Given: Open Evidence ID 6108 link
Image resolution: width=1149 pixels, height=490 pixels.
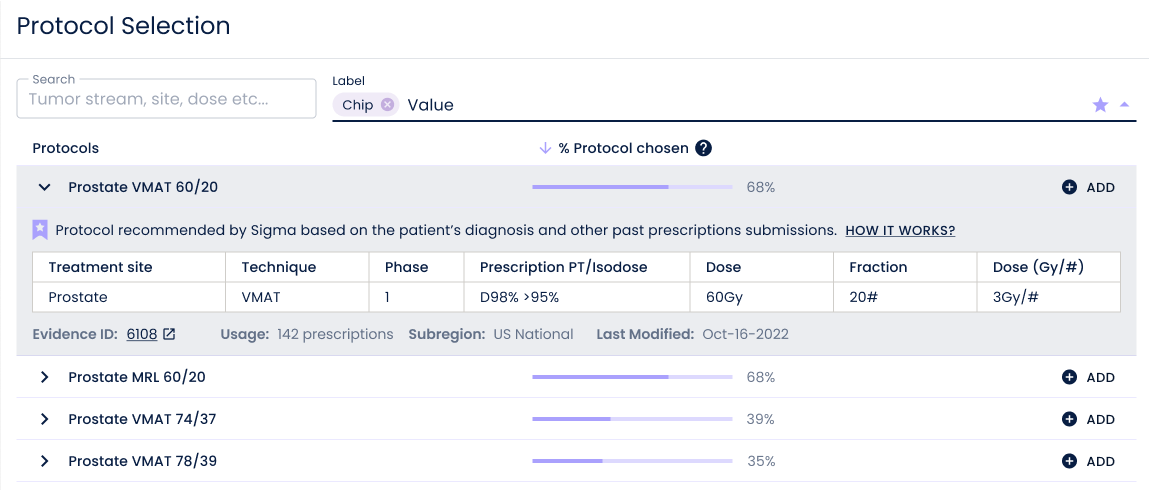Looking at the screenshot, I should pos(142,334).
